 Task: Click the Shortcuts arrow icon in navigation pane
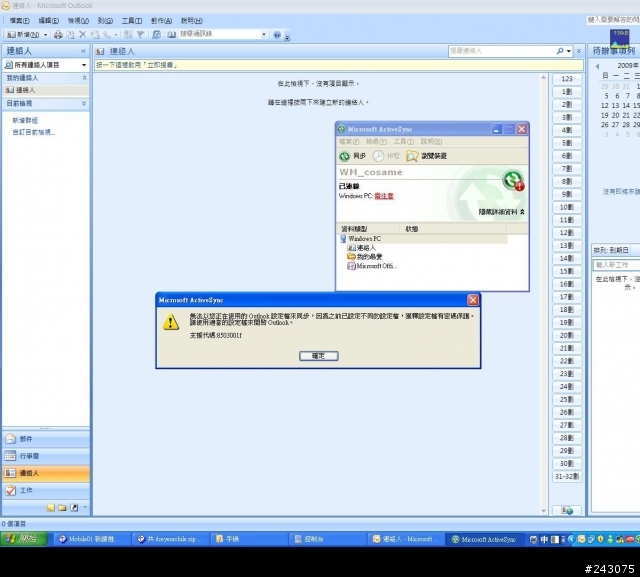click(x=74, y=508)
